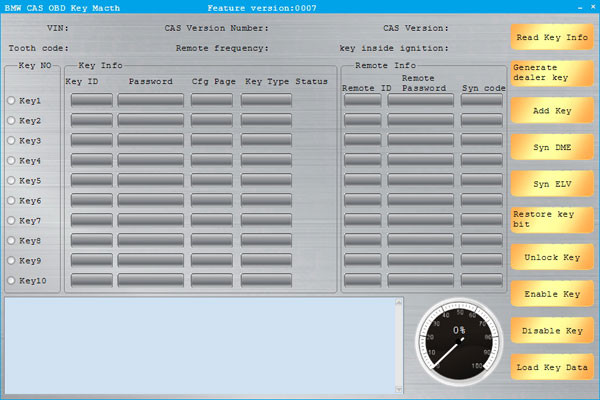Click Remote Password field in Key7 row

(x=420, y=220)
